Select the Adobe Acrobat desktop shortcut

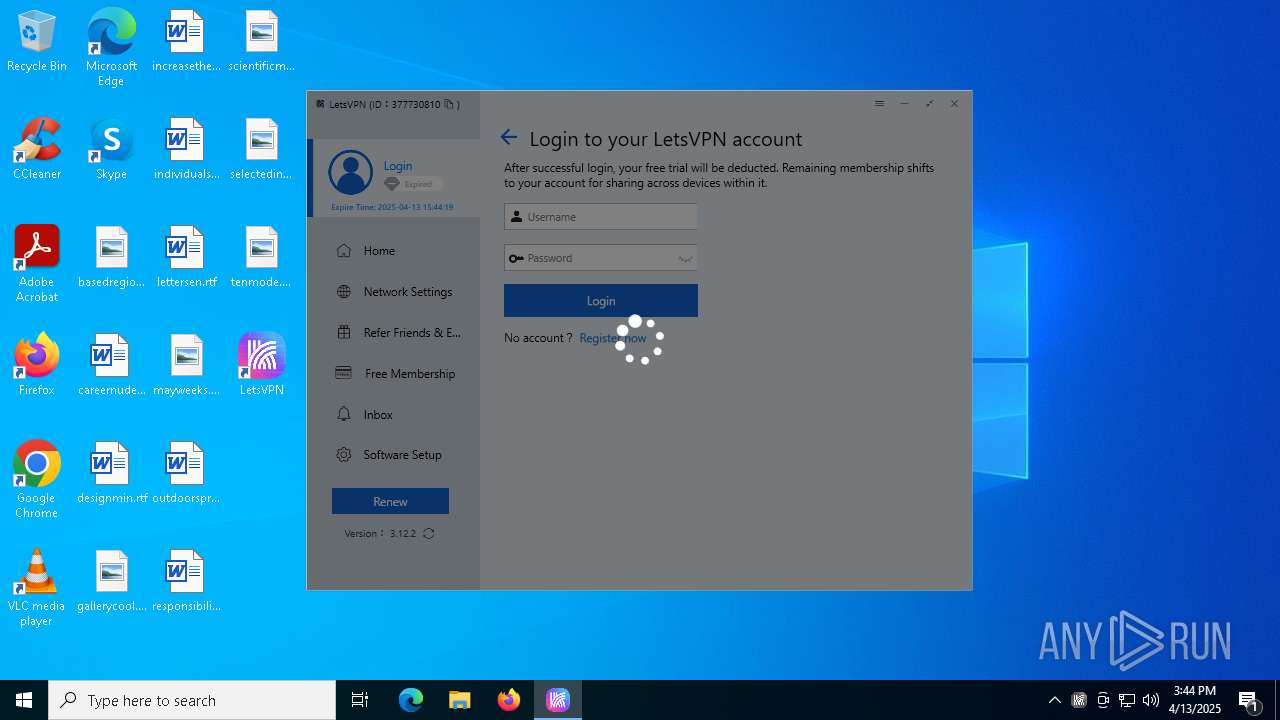[x=37, y=264]
